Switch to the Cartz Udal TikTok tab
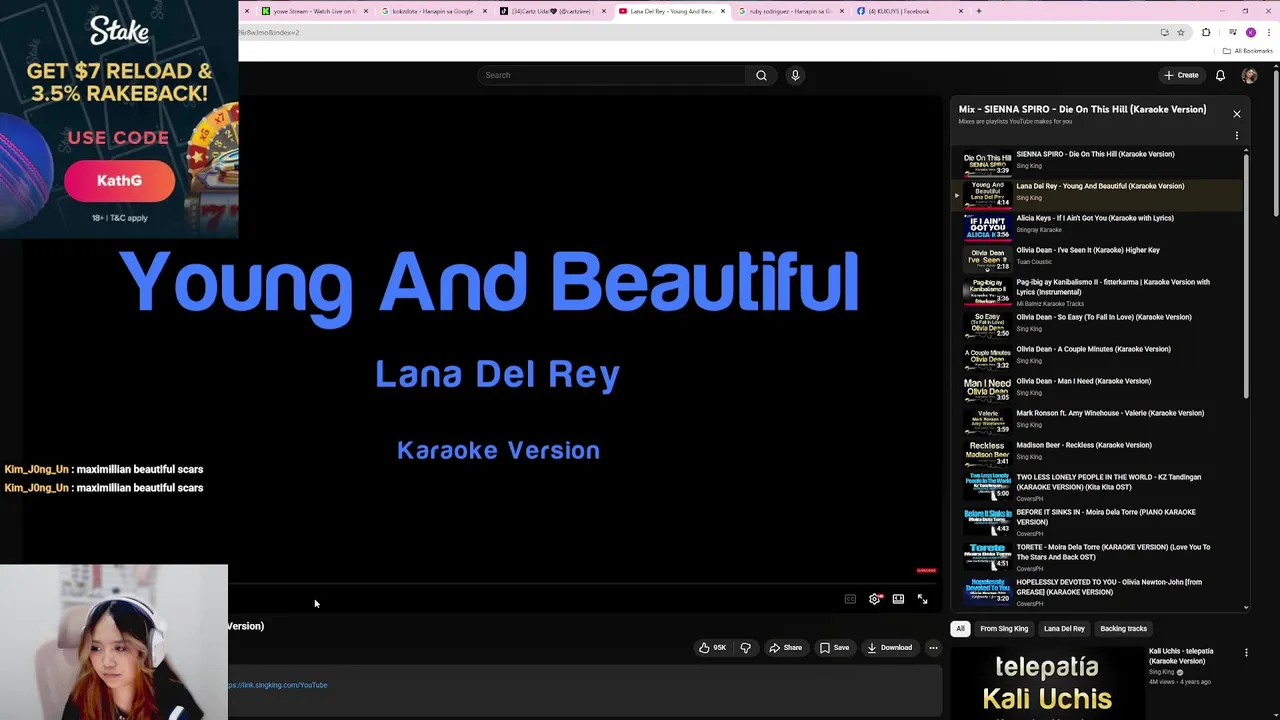The height and width of the screenshot is (720, 1280). 551,11
